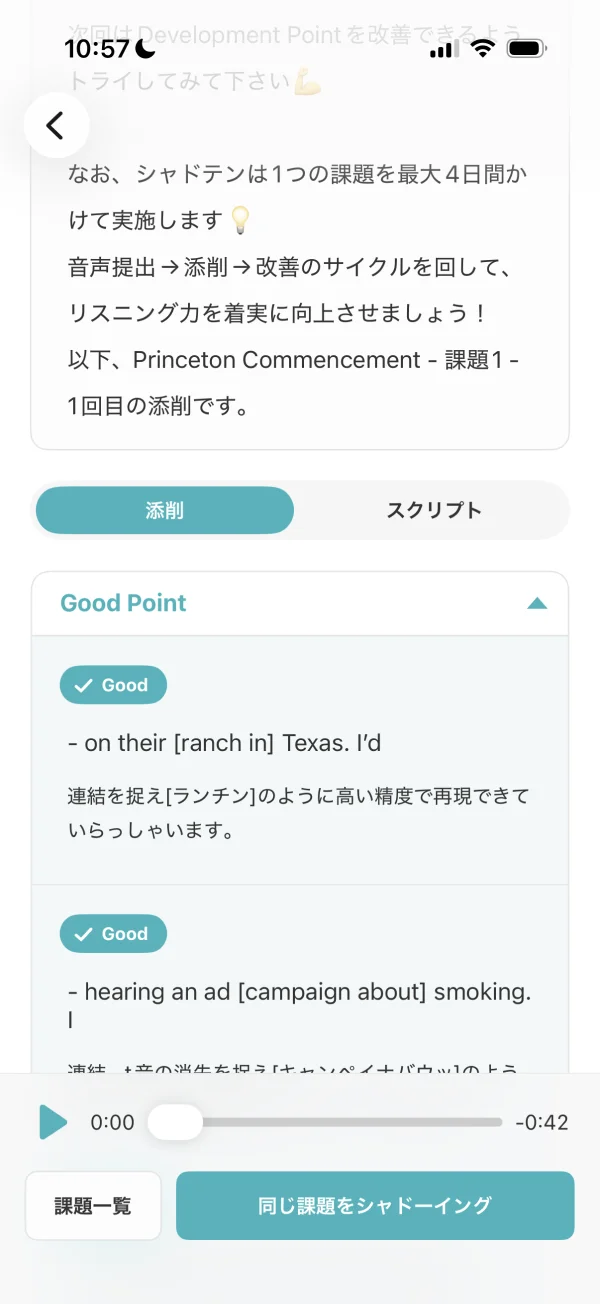Click the second Good badge
Screen dimensions: 600x1304
click(x=113, y=934)
